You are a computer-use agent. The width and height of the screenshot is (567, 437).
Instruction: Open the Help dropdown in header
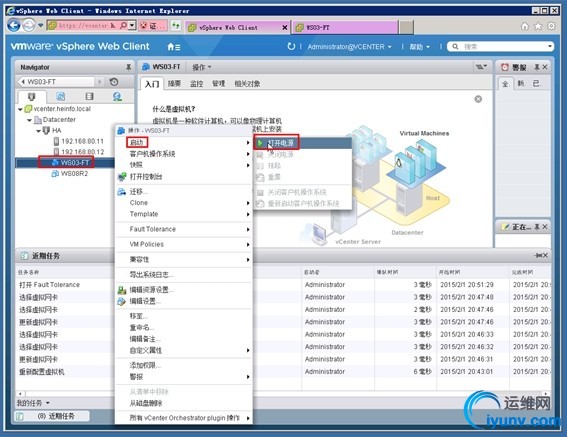click(x=419, y=47)
